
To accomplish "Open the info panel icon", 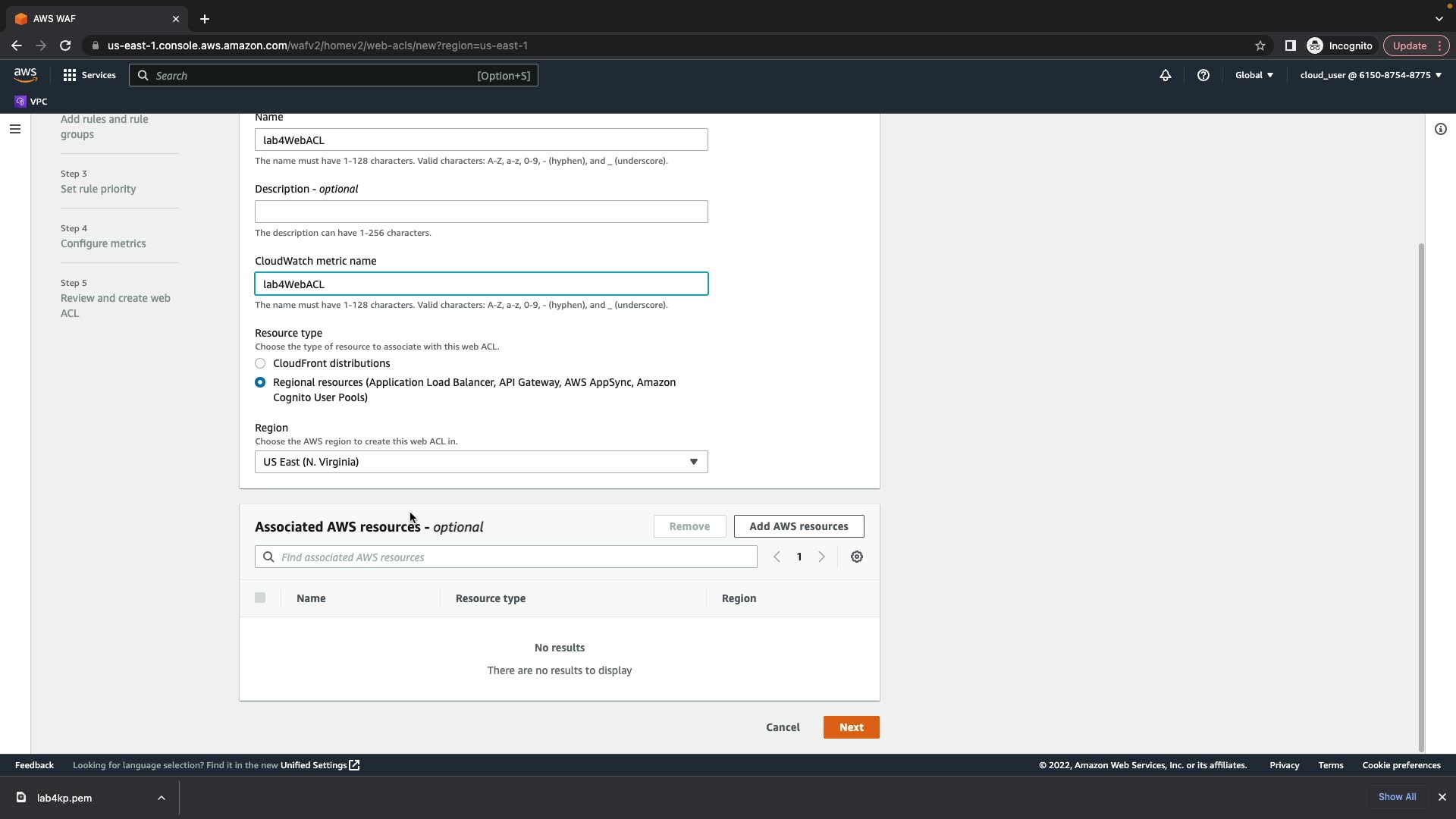I will tap(1441, 129).
